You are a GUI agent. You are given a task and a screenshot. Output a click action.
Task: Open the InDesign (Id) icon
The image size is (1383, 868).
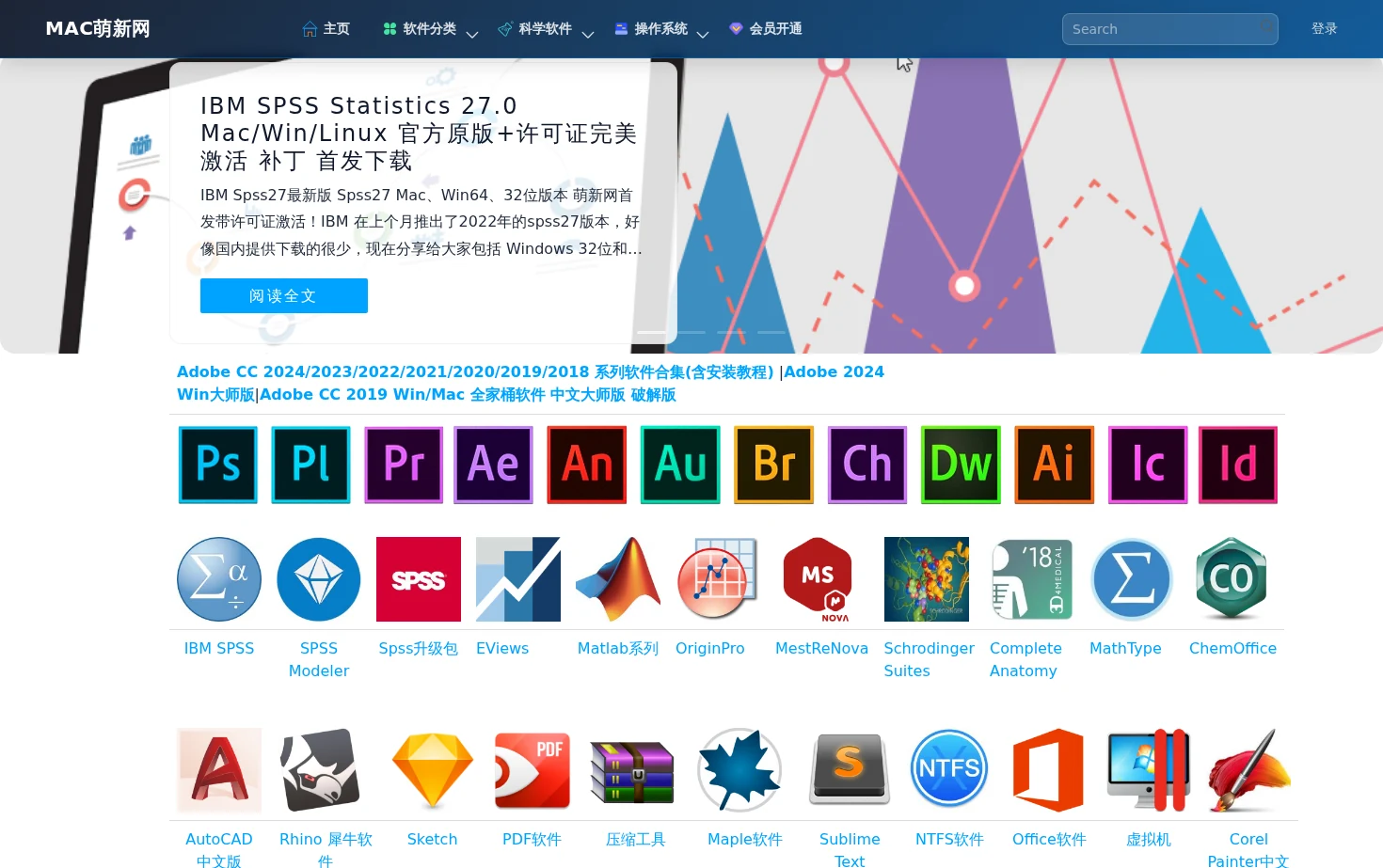[x=1238, y=465]
